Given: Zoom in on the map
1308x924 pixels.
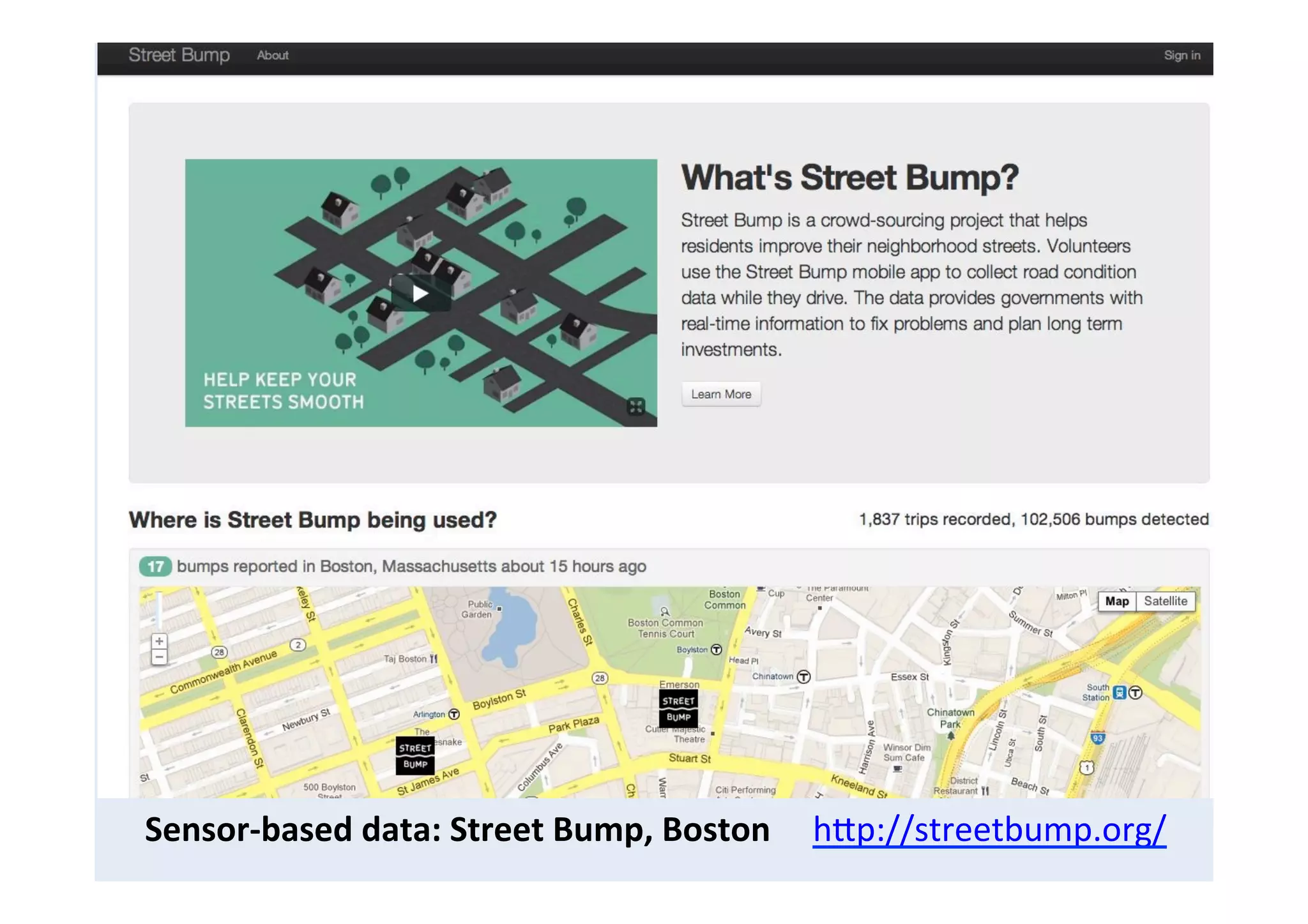Looking at the screenshot, I should [159, 641].
